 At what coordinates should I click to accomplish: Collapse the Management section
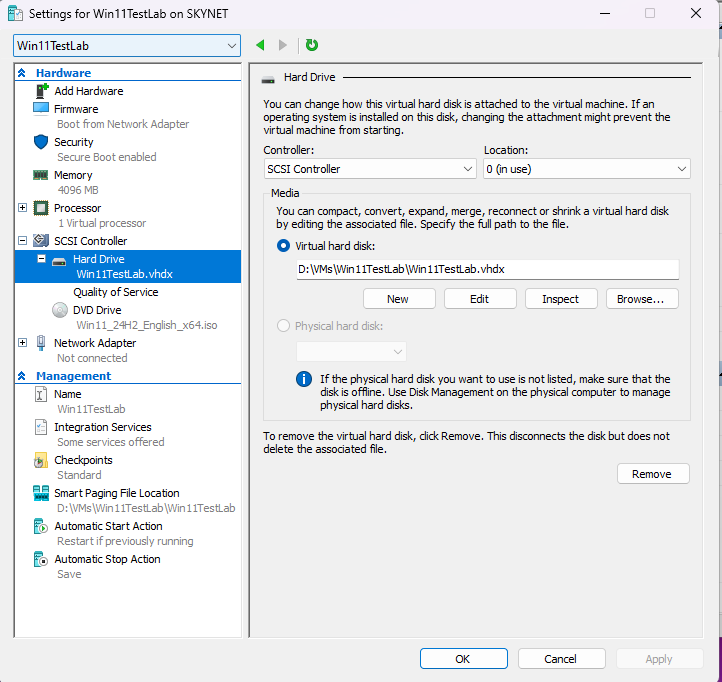(x=22, y=376)
